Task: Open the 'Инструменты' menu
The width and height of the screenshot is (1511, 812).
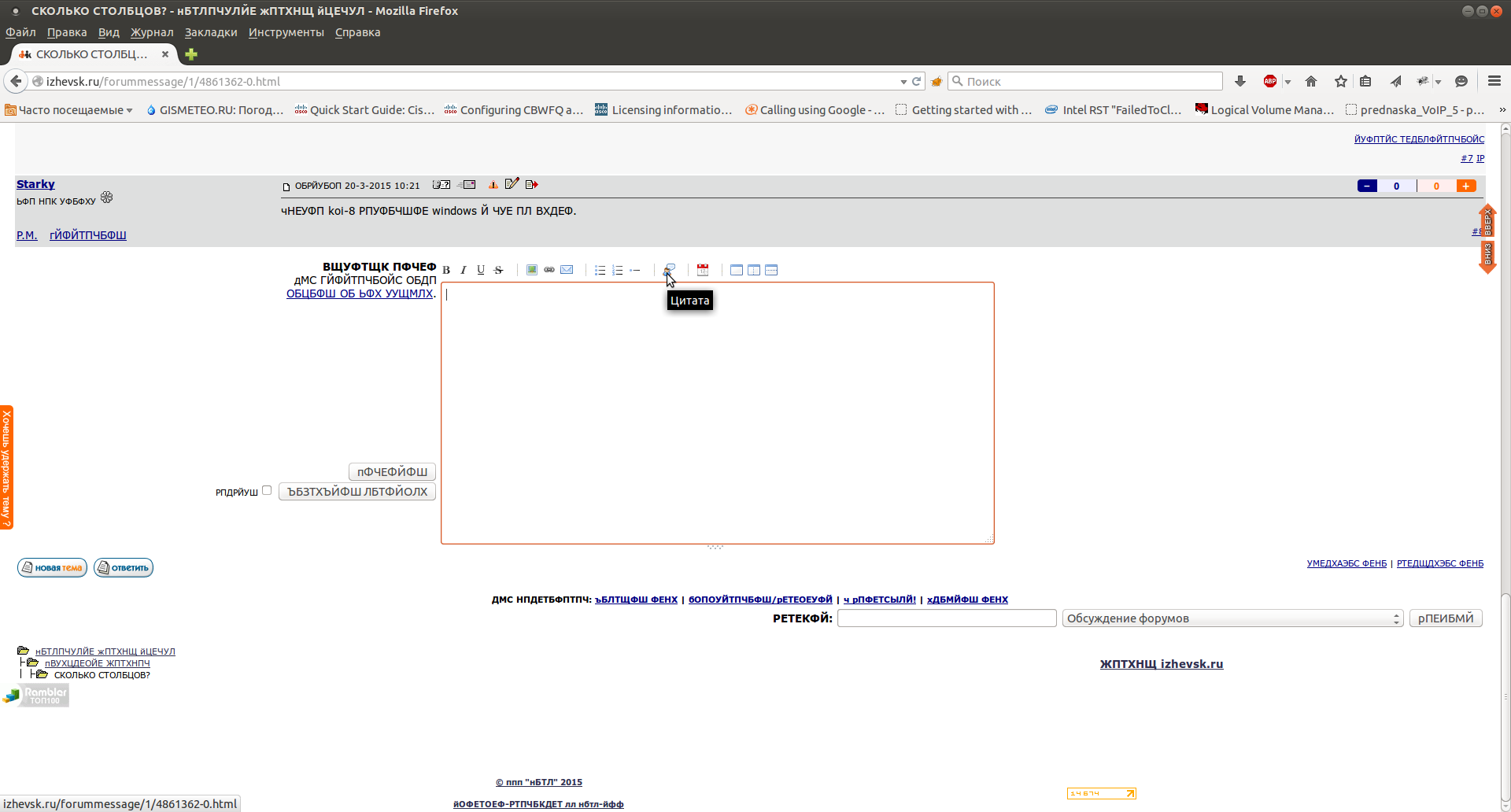Action: (286, 32)
